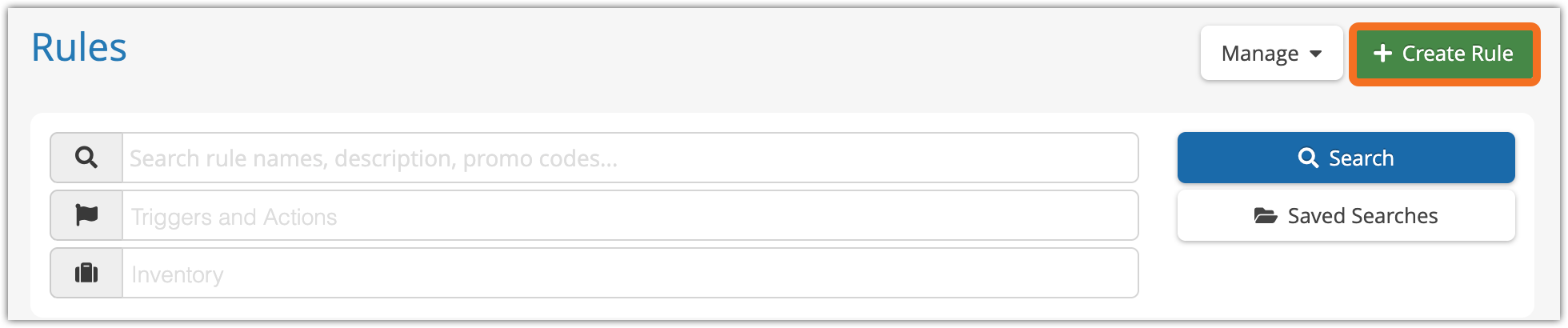Screen dimensions: 1568x328
Task: Click the magnifier icon beside rule search field
Action: coord(86,158)
